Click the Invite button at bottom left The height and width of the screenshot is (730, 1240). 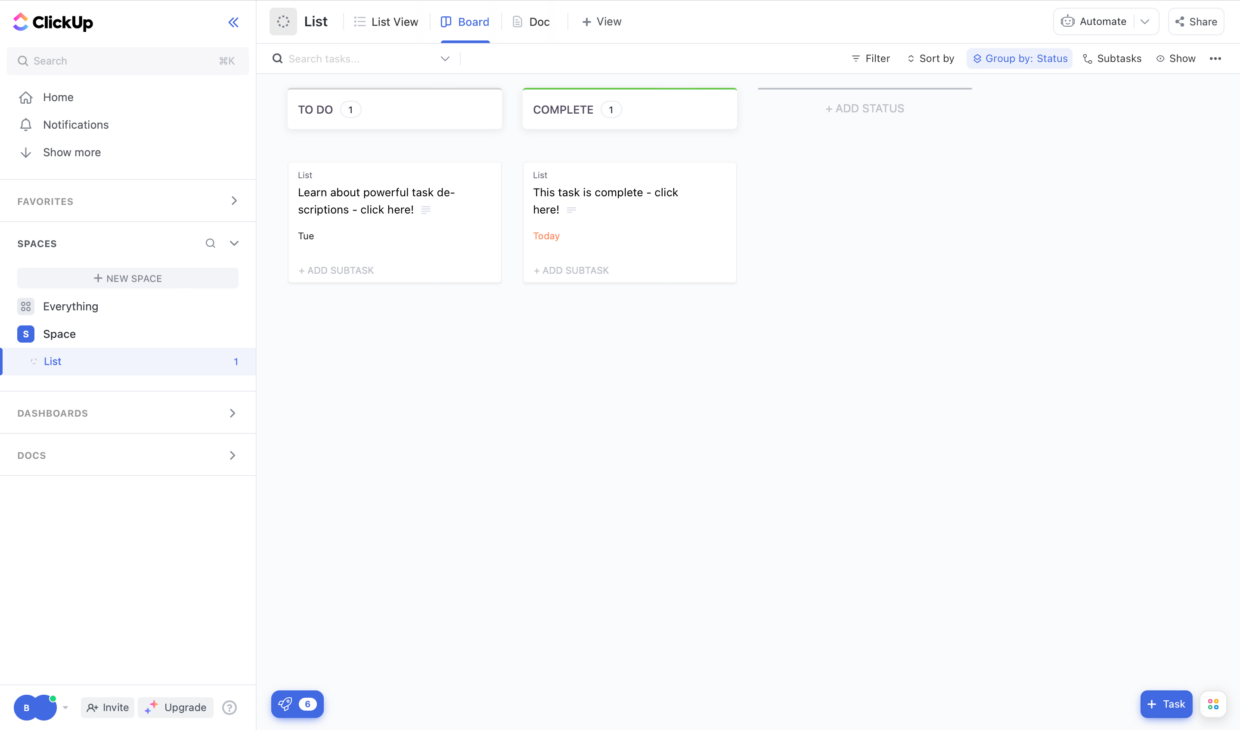click(x=107, y=707)
